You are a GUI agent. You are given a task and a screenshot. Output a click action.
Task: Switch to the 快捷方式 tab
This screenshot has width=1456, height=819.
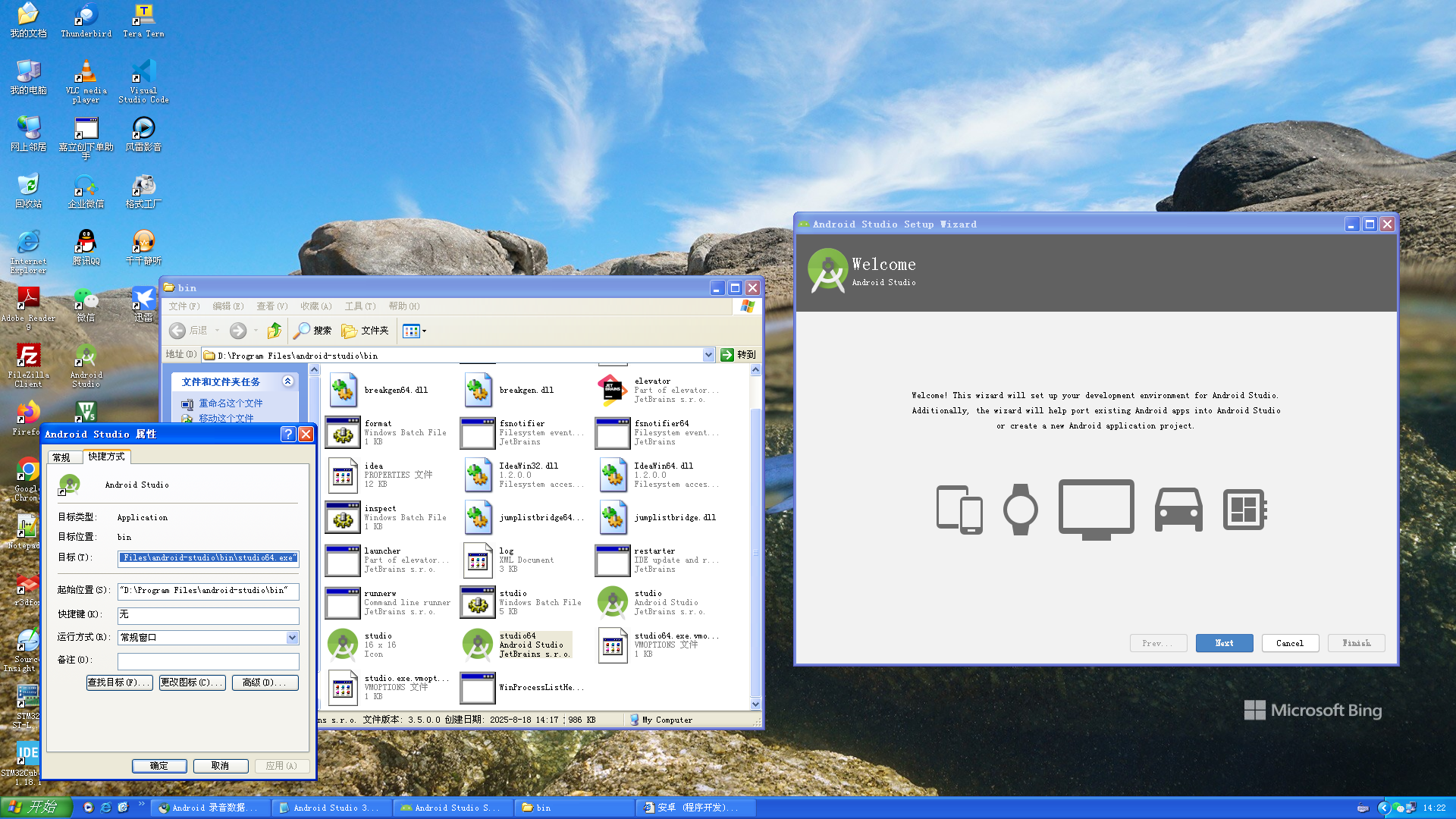(x=106, y=457)
